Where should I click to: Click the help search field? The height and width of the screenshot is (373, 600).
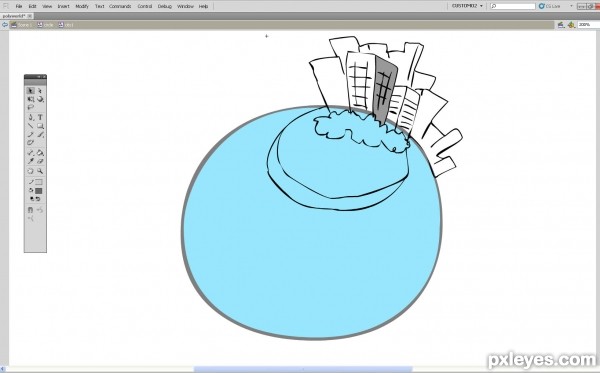(513, 6)
